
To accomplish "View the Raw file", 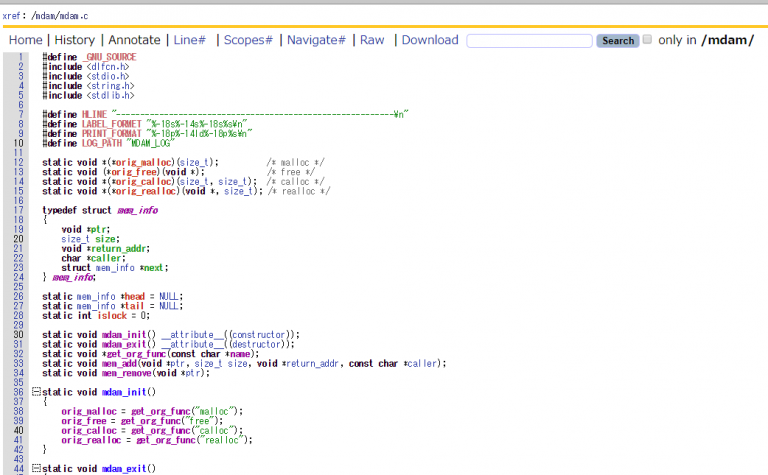I will (x=372, y=40).
